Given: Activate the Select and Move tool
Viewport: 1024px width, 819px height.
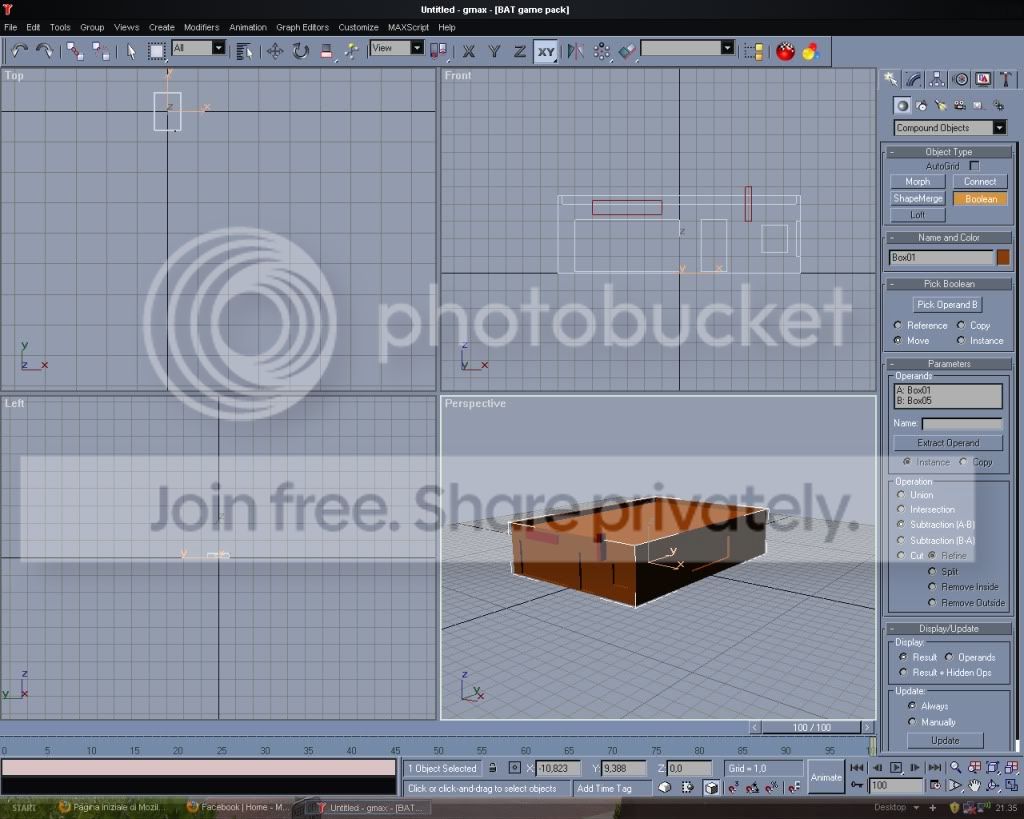Looking at the screenshot, I should click(x=275, y=51).
